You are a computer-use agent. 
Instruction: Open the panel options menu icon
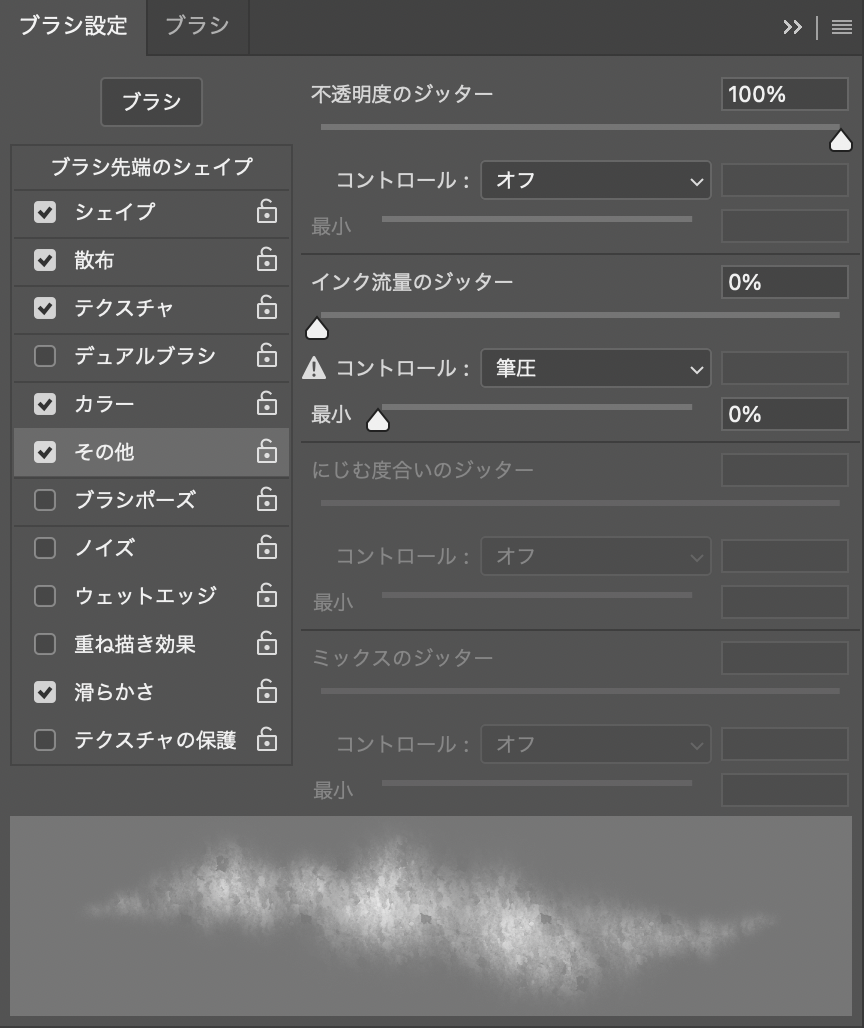(841, 27)
